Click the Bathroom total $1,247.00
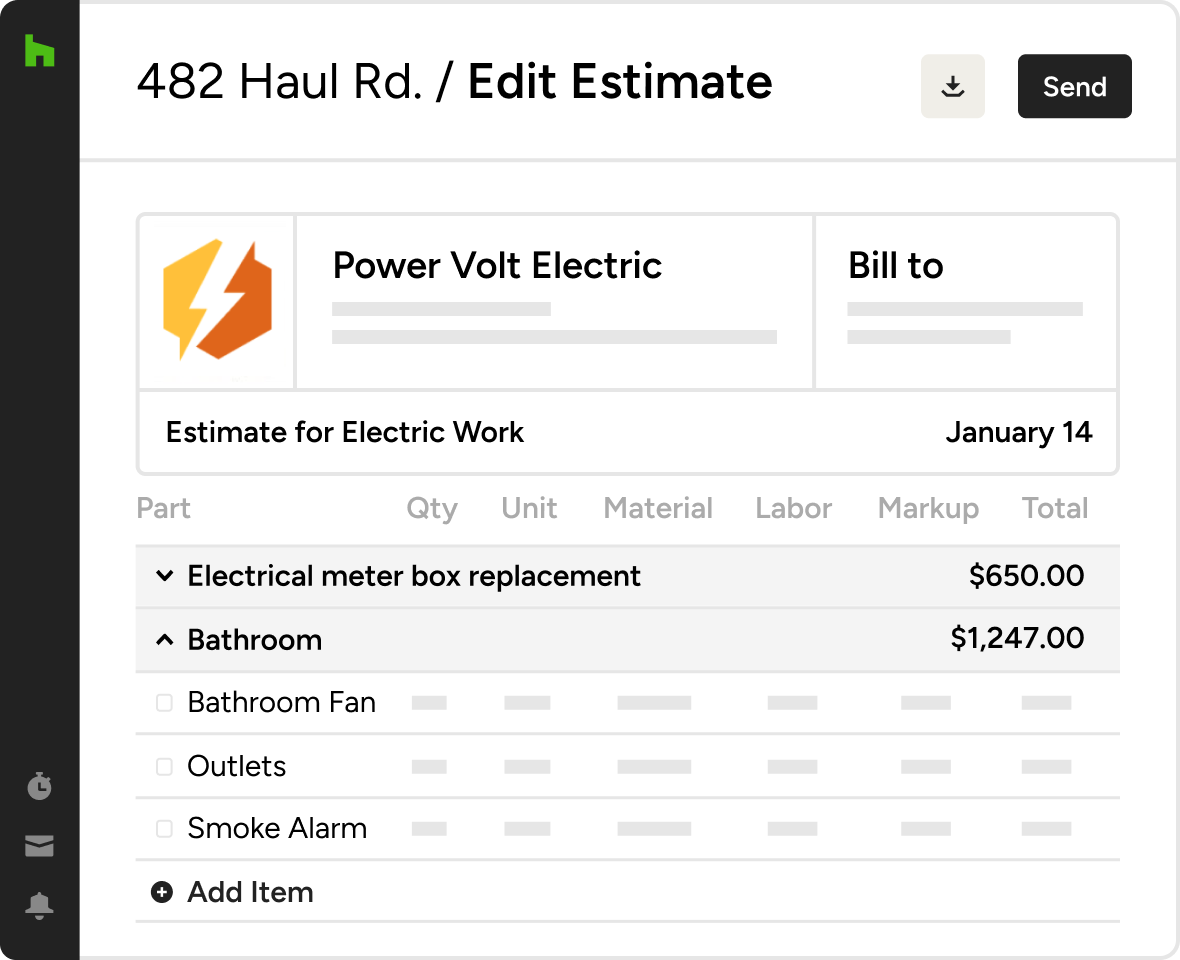Screen dimensions: 1180x960 click(1016, 639)
